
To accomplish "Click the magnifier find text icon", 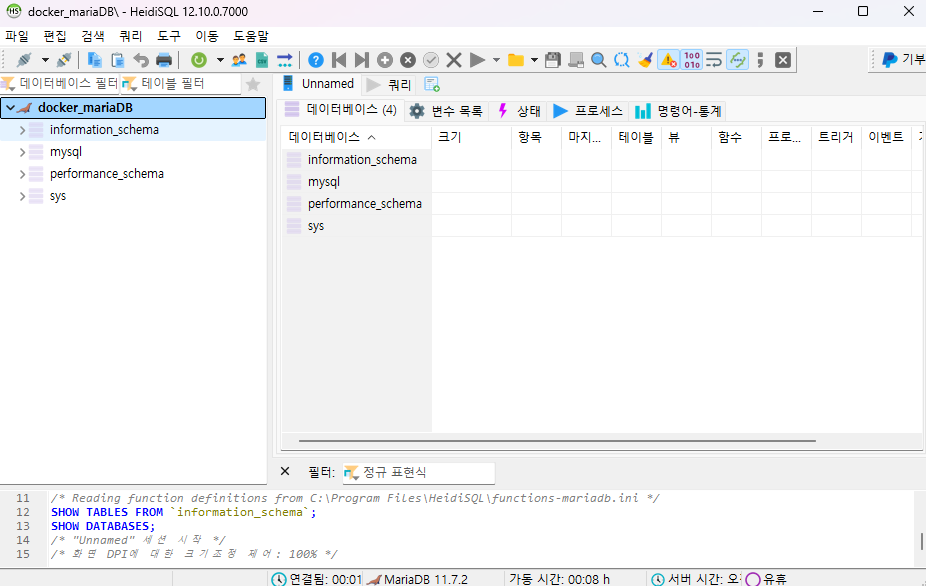I will pyautogui.click(x=598, y=60).
